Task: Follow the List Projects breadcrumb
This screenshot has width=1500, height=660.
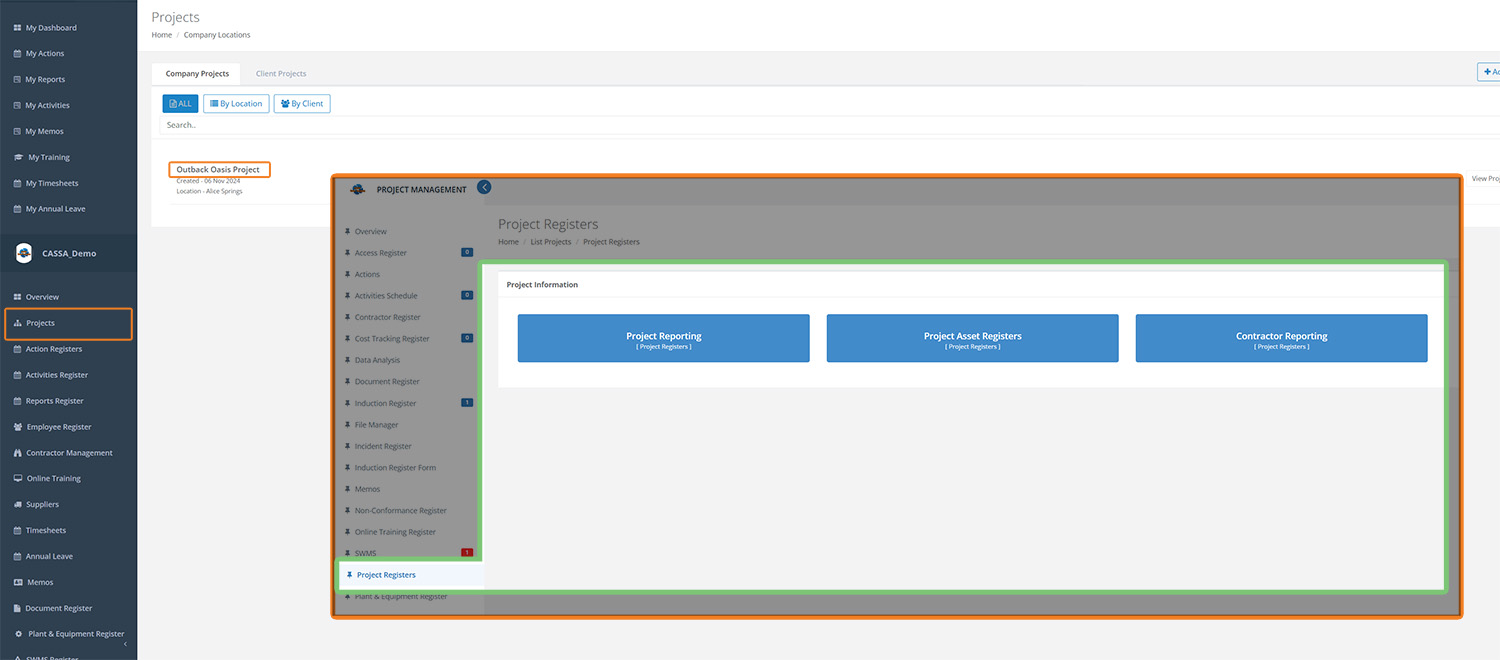Action: (551, 242)
